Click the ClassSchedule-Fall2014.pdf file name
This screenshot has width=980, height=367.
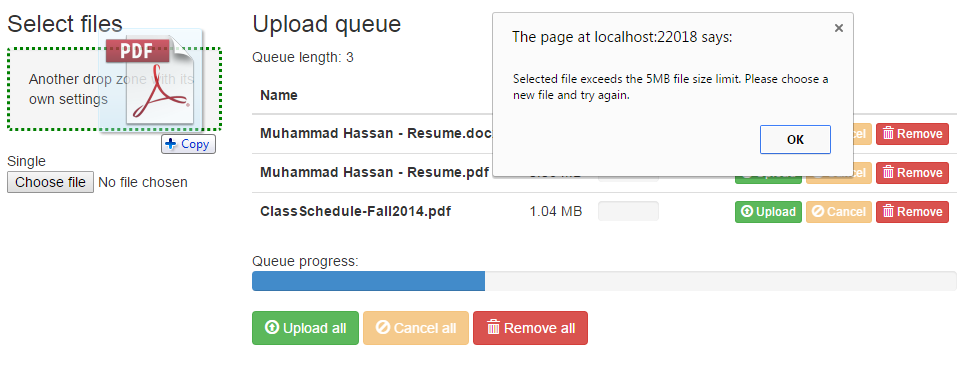point(356,211)
